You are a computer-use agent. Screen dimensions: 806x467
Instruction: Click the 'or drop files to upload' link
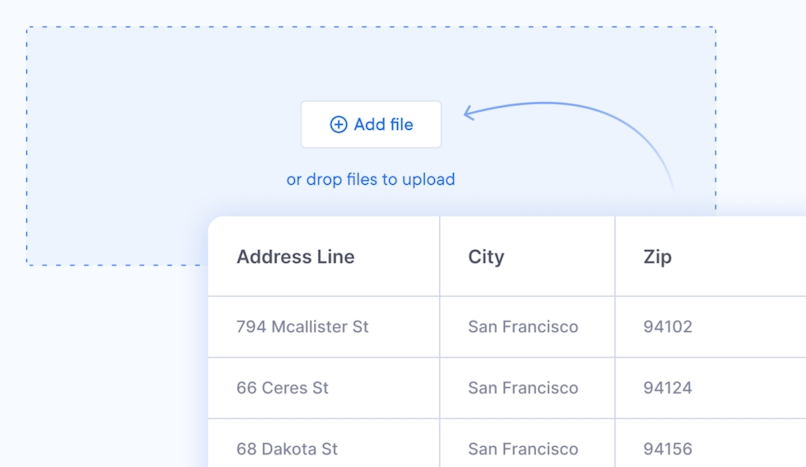370,180
